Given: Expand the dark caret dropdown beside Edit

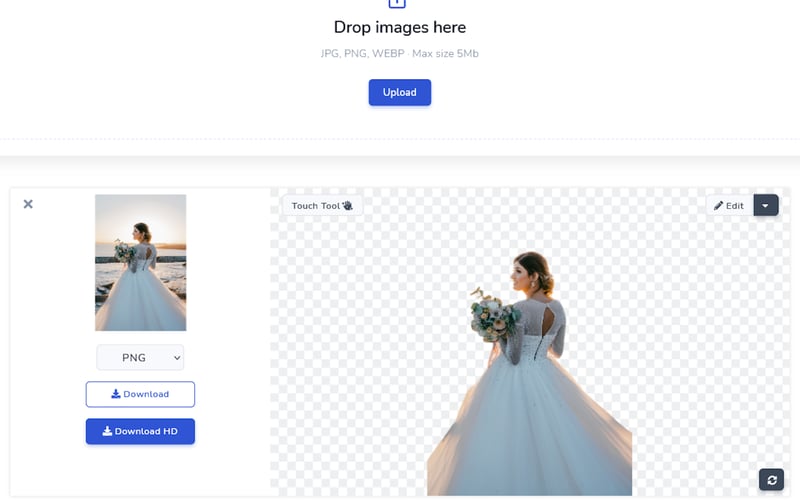Looking at the screenshot, I should click(x=766, y=206).
